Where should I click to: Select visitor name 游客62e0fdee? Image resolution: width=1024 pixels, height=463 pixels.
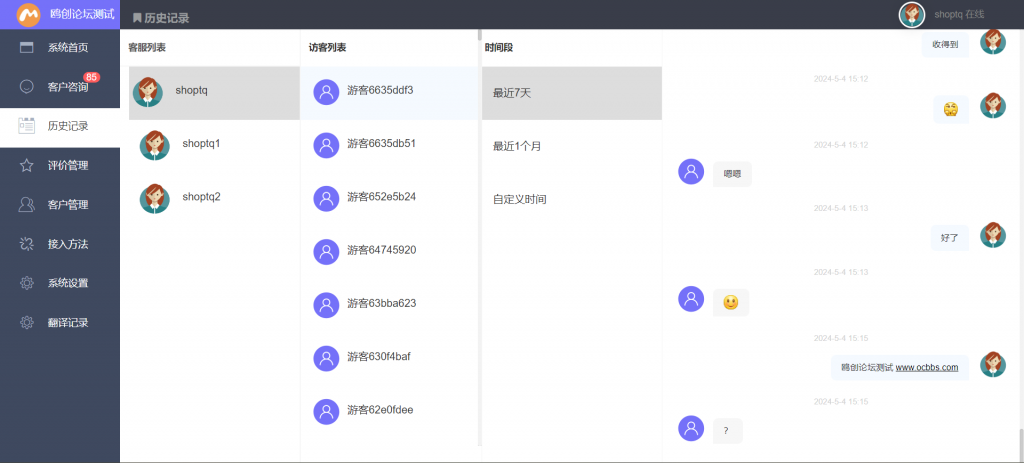click(380, 410)
